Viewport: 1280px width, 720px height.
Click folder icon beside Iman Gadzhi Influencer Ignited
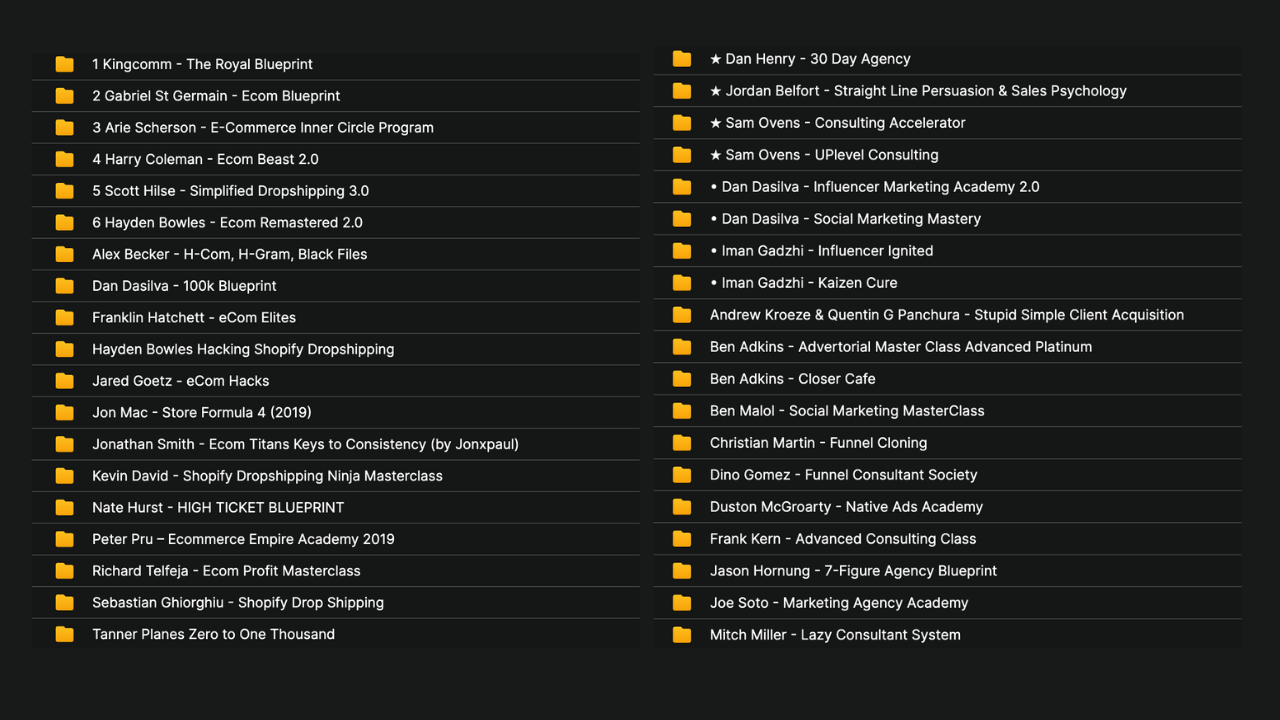(682, 251)
